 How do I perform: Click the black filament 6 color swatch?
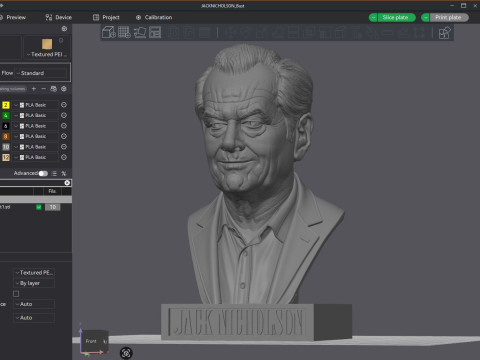click(x=6, y=126)
